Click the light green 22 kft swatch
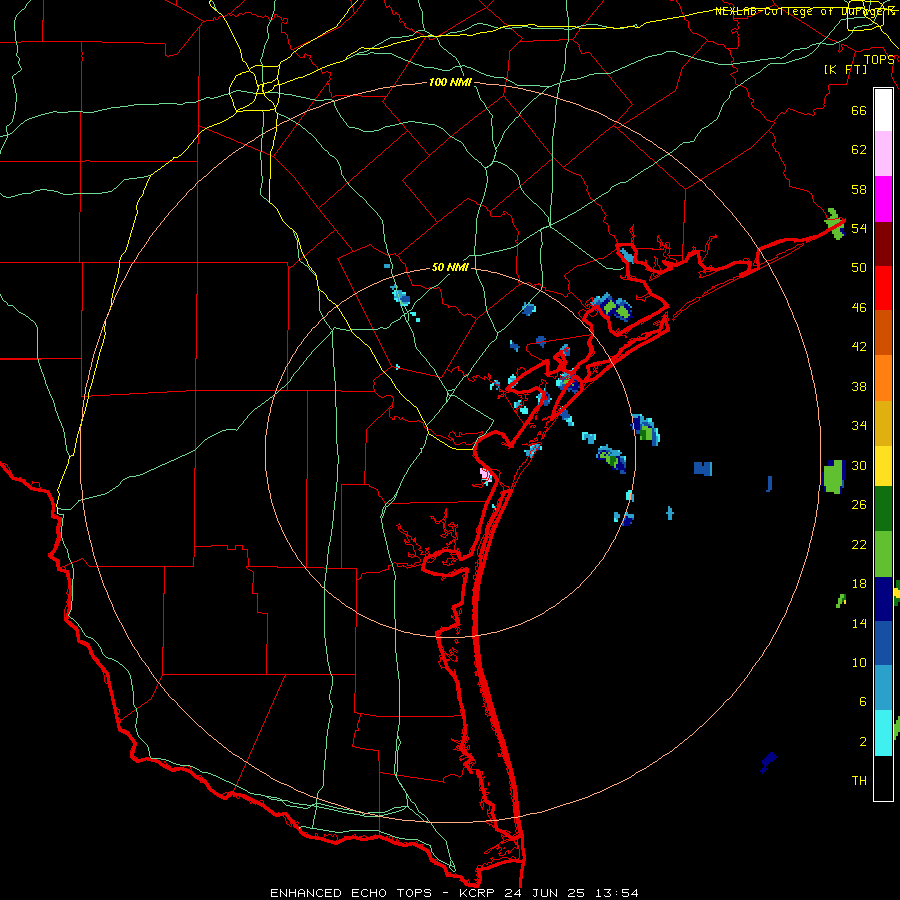The image size is (900, 900). coord(883,554)
